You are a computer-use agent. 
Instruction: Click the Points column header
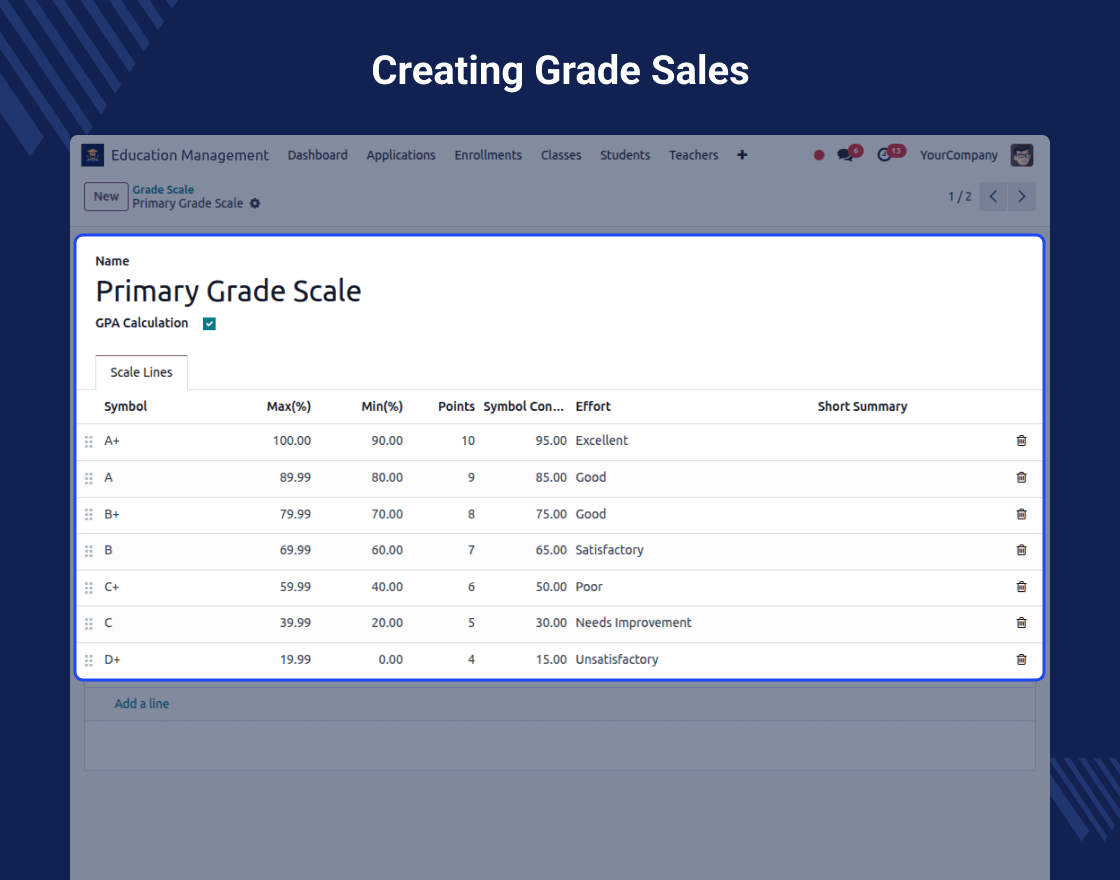pos(456,406)
